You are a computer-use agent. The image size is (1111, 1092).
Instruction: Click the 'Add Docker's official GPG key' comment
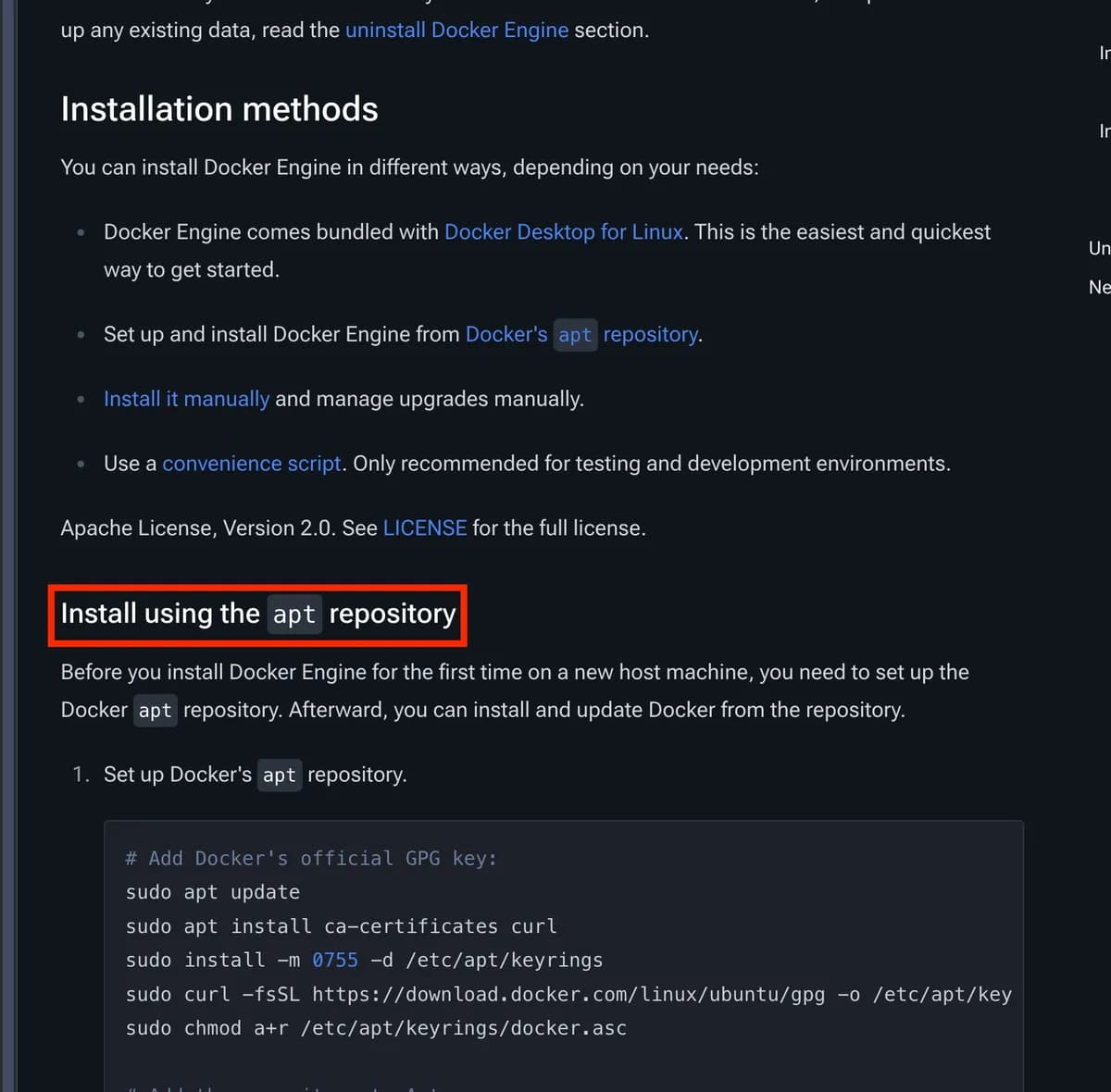coord(311,858)
